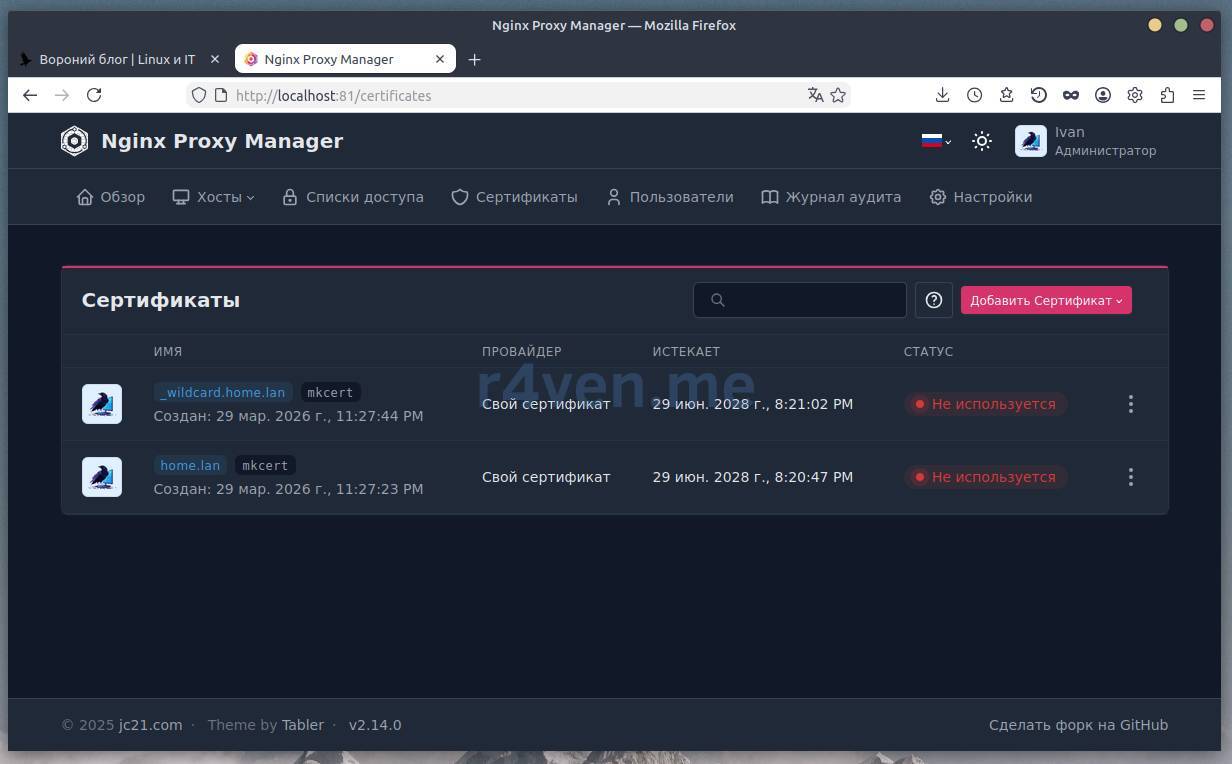1232x764 pixels.
Task: Open the Ivan user profile menu
Action: click(x=1085, y=141)
